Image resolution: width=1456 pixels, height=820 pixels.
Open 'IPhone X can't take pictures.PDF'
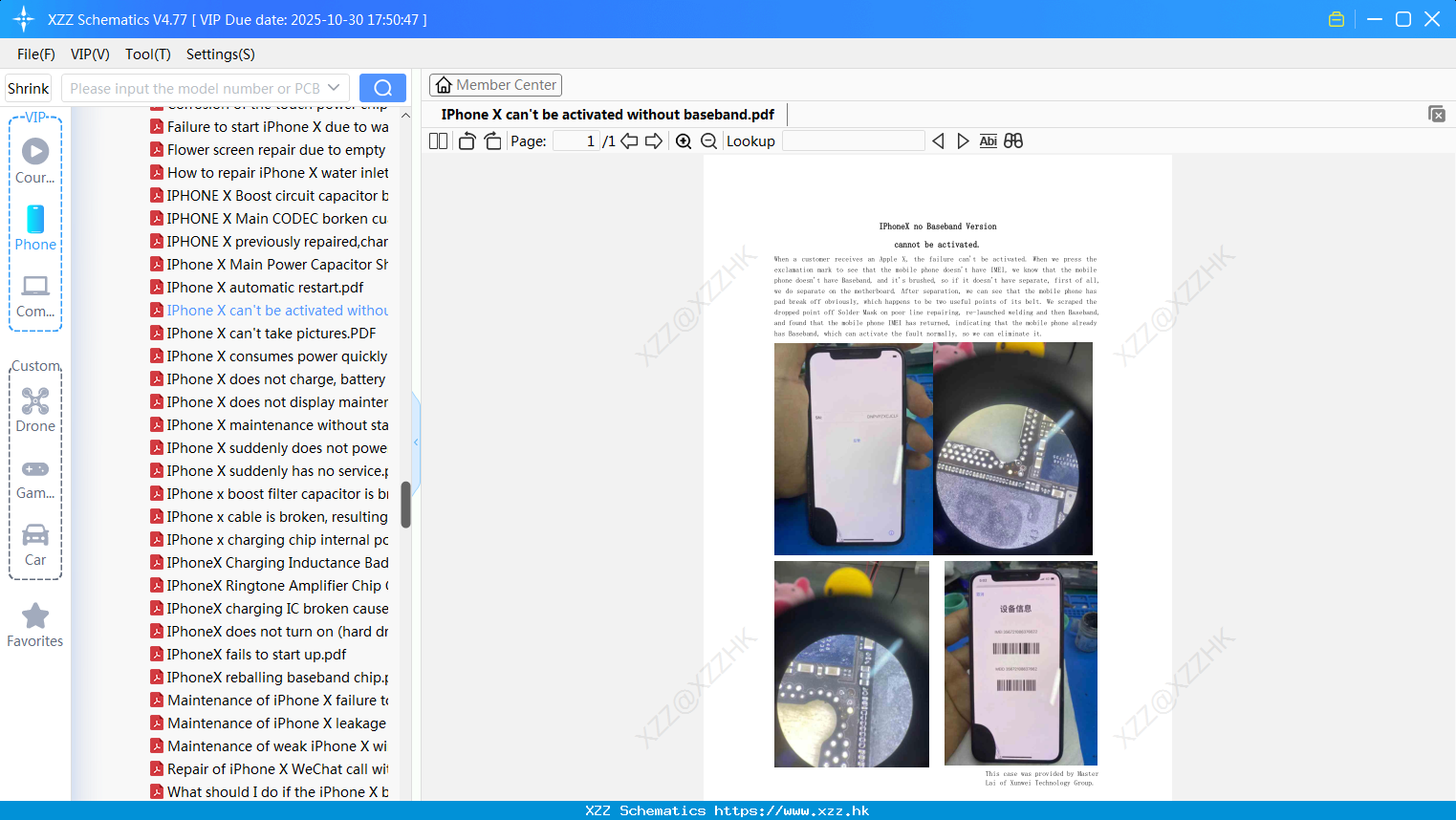[263, 333]
